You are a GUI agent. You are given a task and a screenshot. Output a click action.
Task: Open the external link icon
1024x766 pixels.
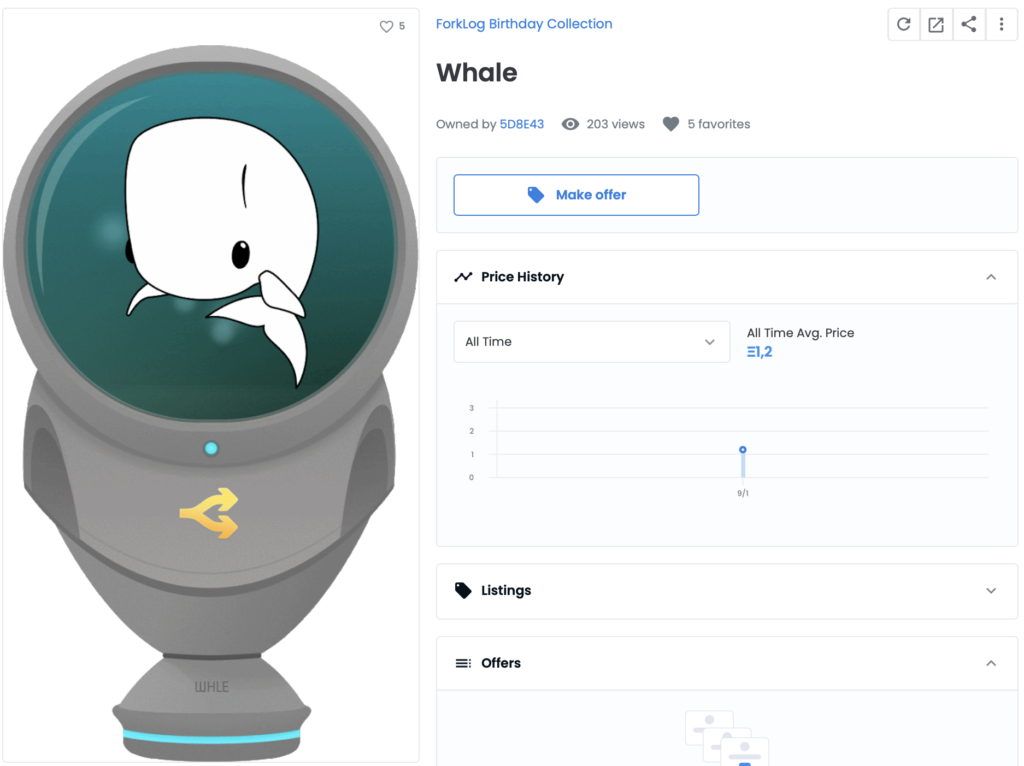tap(936, 25)
